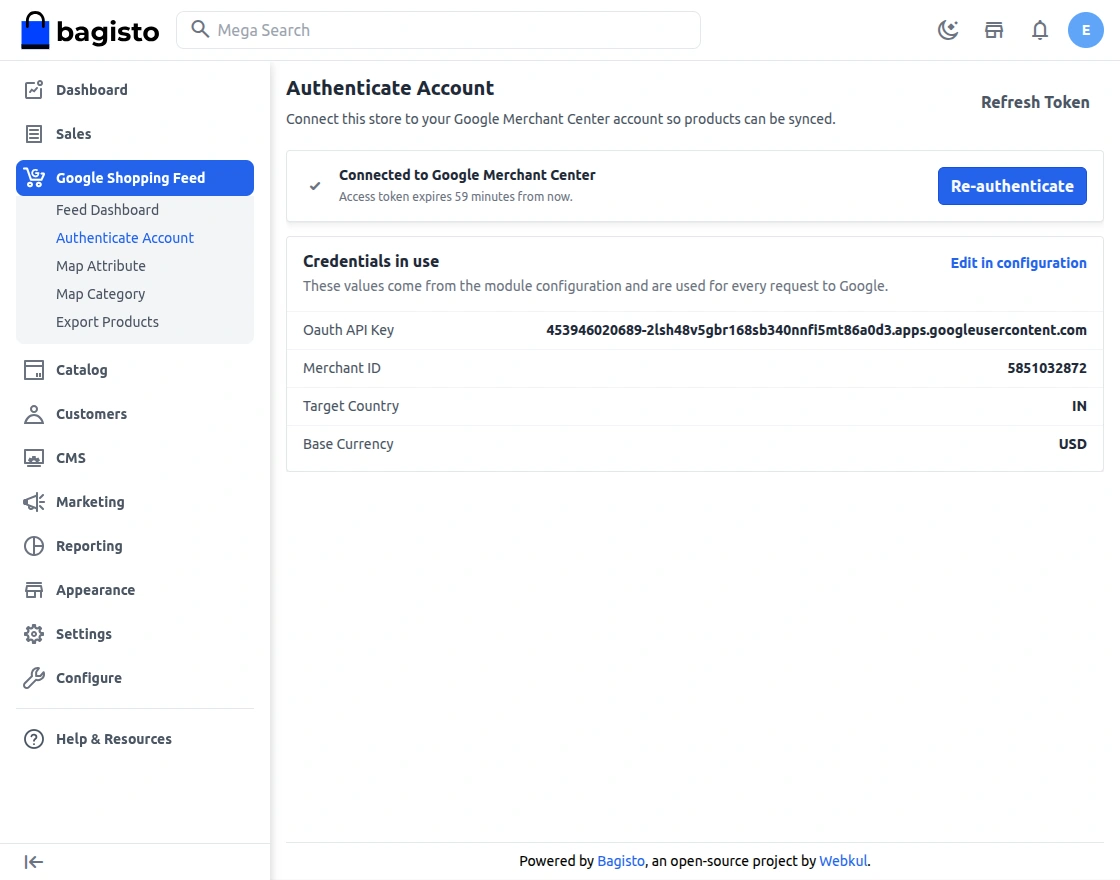Select Google Shopping Feed menu
Viewport: 1120px width, 880px height.
pyautogui.click(x=134, y=178)
